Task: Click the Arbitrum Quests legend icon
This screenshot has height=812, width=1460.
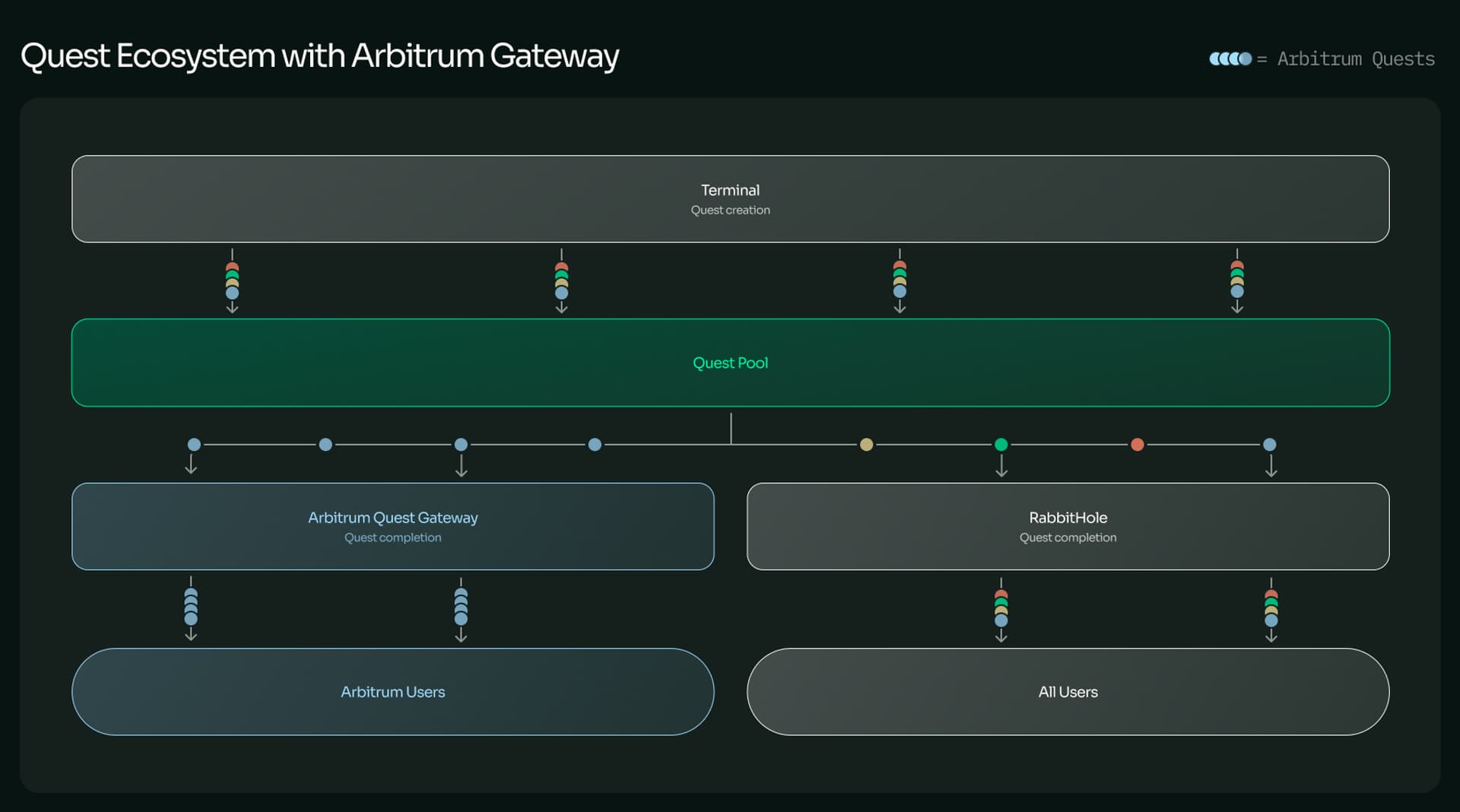Action: click(x=1230, y=59)
